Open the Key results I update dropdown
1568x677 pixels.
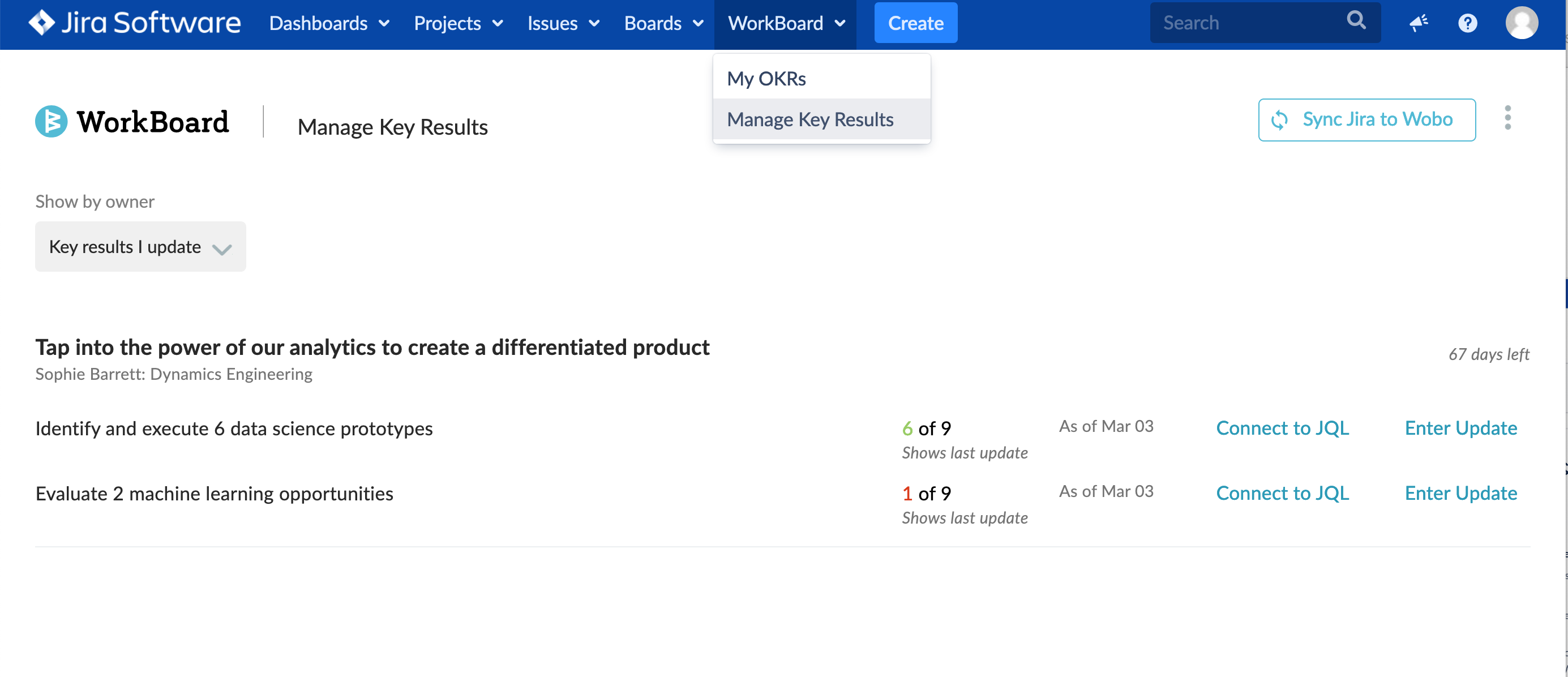[140, 247]
